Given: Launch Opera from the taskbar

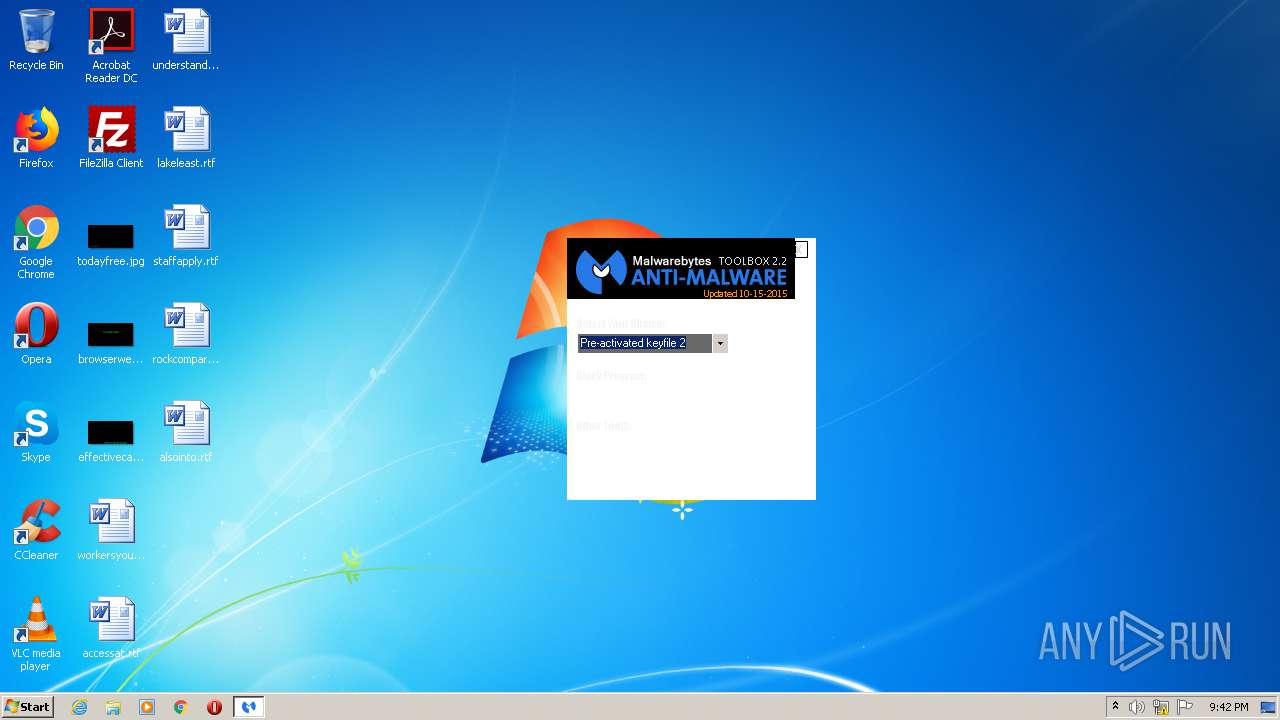Looking at the screenshot, I should click(214, 707).
